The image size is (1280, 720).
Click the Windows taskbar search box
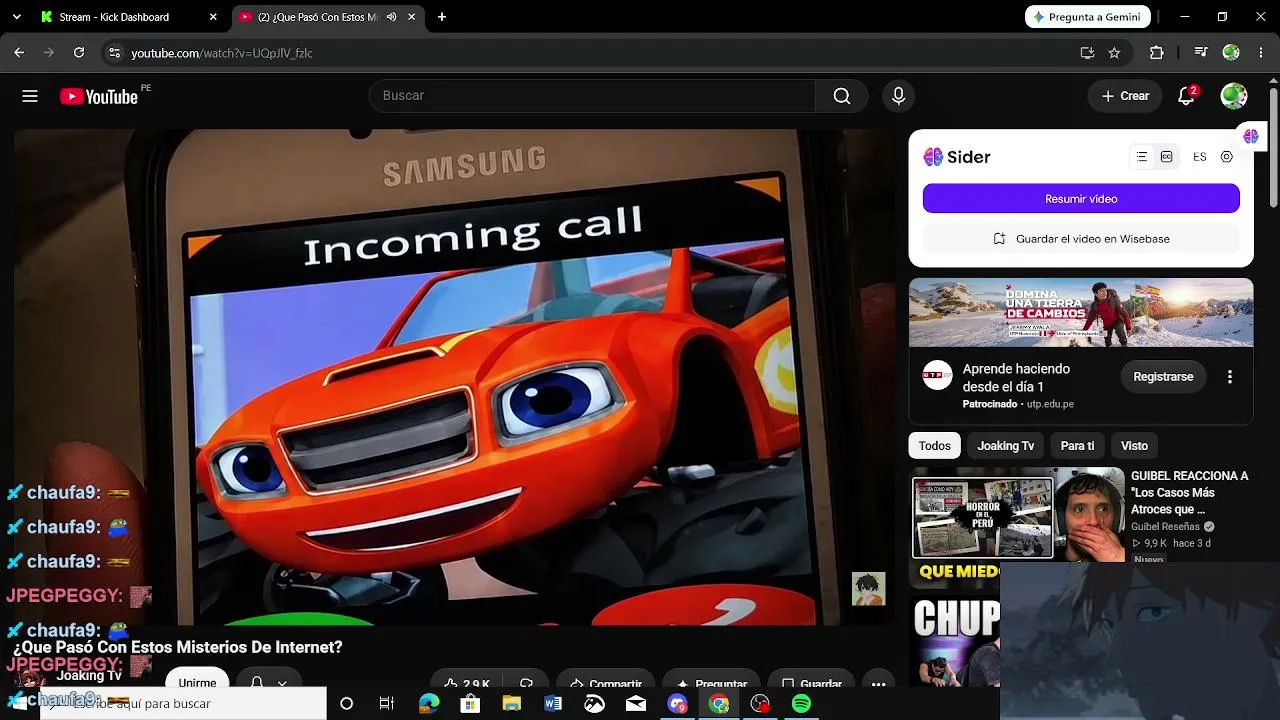pos(183,704)
